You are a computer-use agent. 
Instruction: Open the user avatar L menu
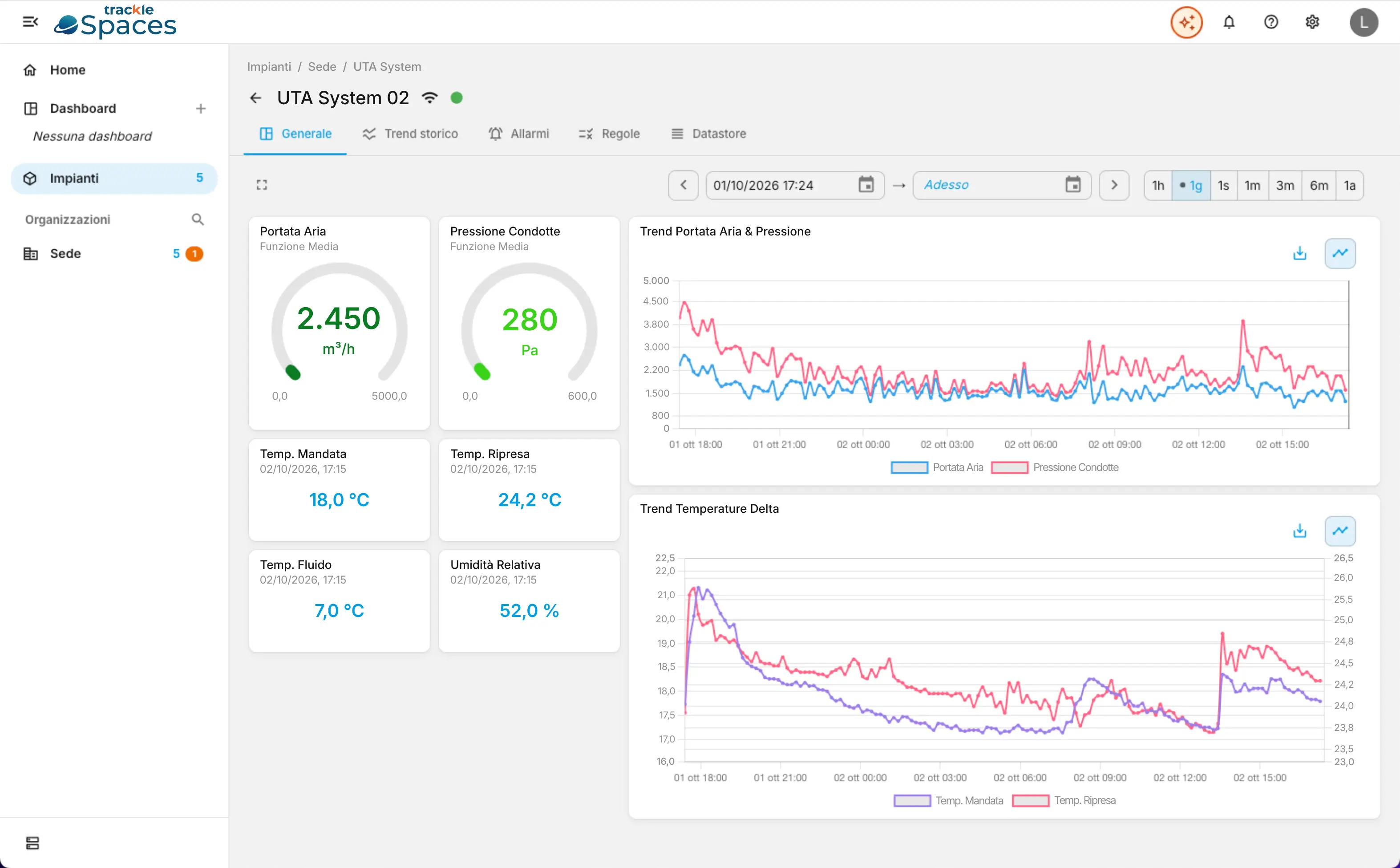tap(1364, 22)
